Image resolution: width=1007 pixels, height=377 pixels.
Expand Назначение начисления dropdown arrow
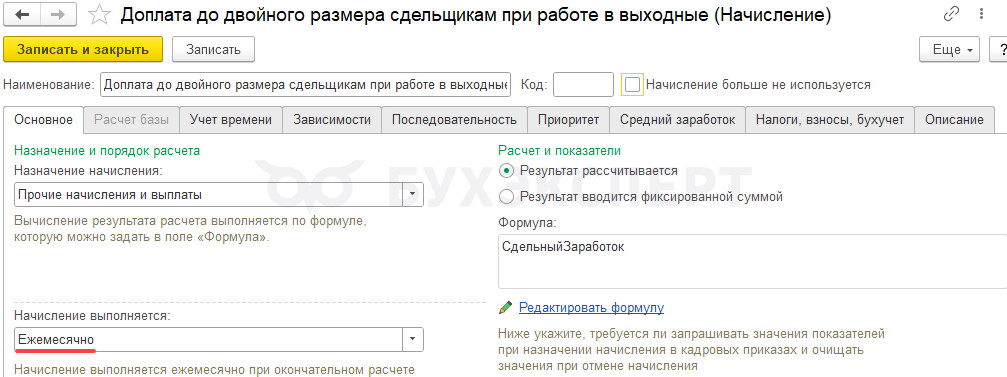tap(412, 194)
